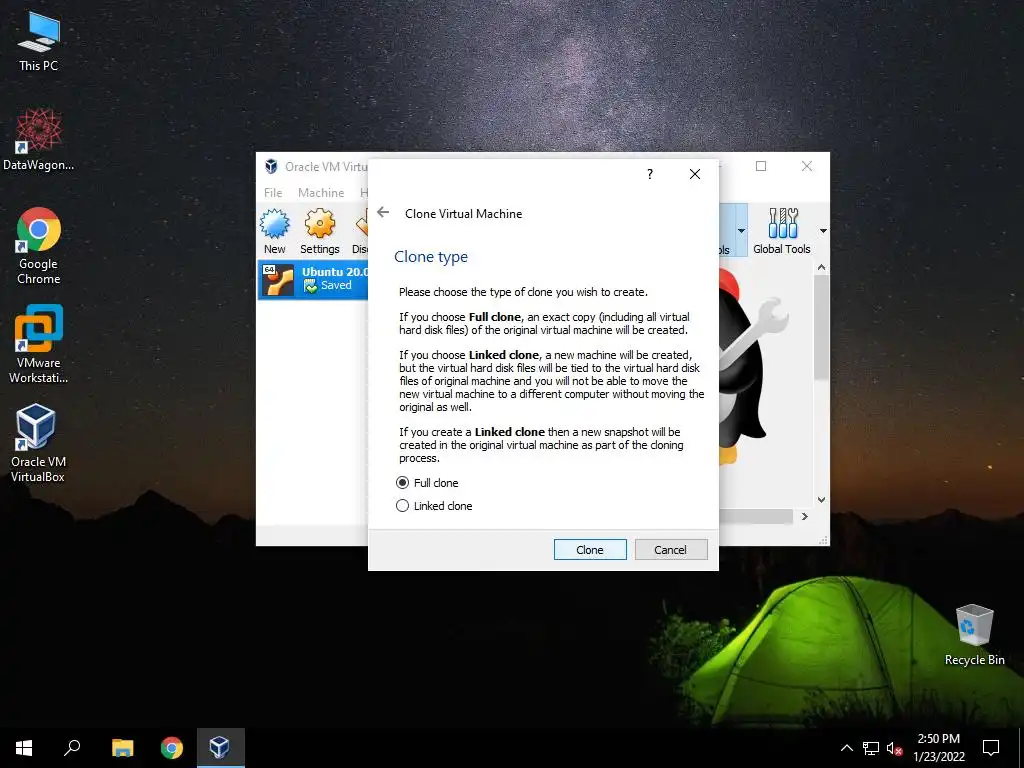Open the DataWagon desktop shortcut
The image size is (1024, 768).
point(39,140)
